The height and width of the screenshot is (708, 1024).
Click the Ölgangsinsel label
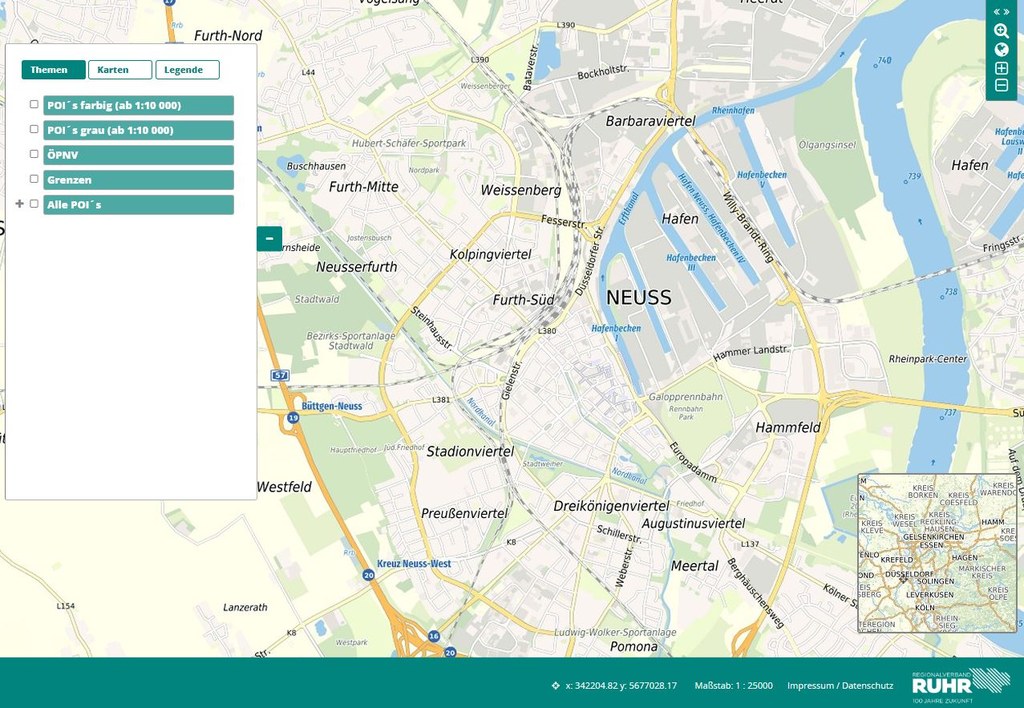coord(827,145)
